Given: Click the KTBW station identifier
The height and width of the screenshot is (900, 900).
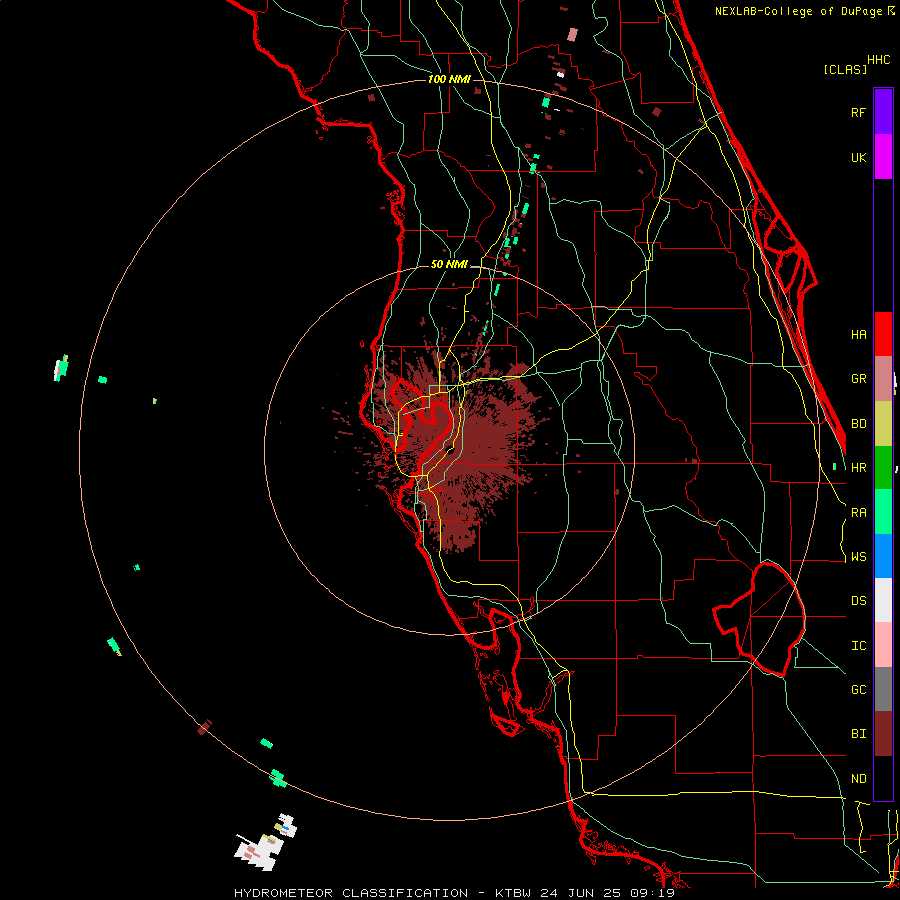Looking at the screenshot, I should (514, 893).
